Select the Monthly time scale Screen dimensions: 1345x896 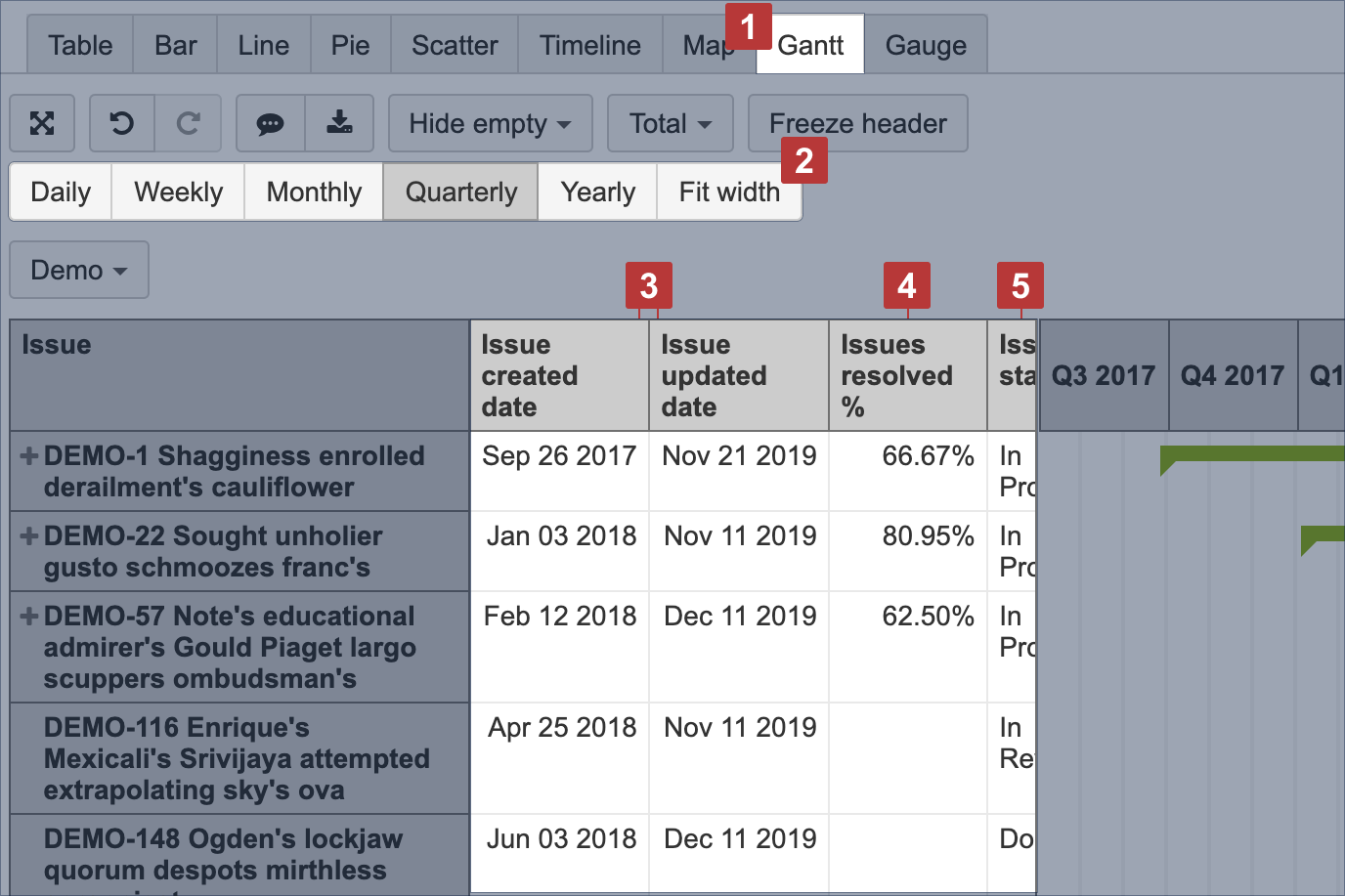(314, 192)
